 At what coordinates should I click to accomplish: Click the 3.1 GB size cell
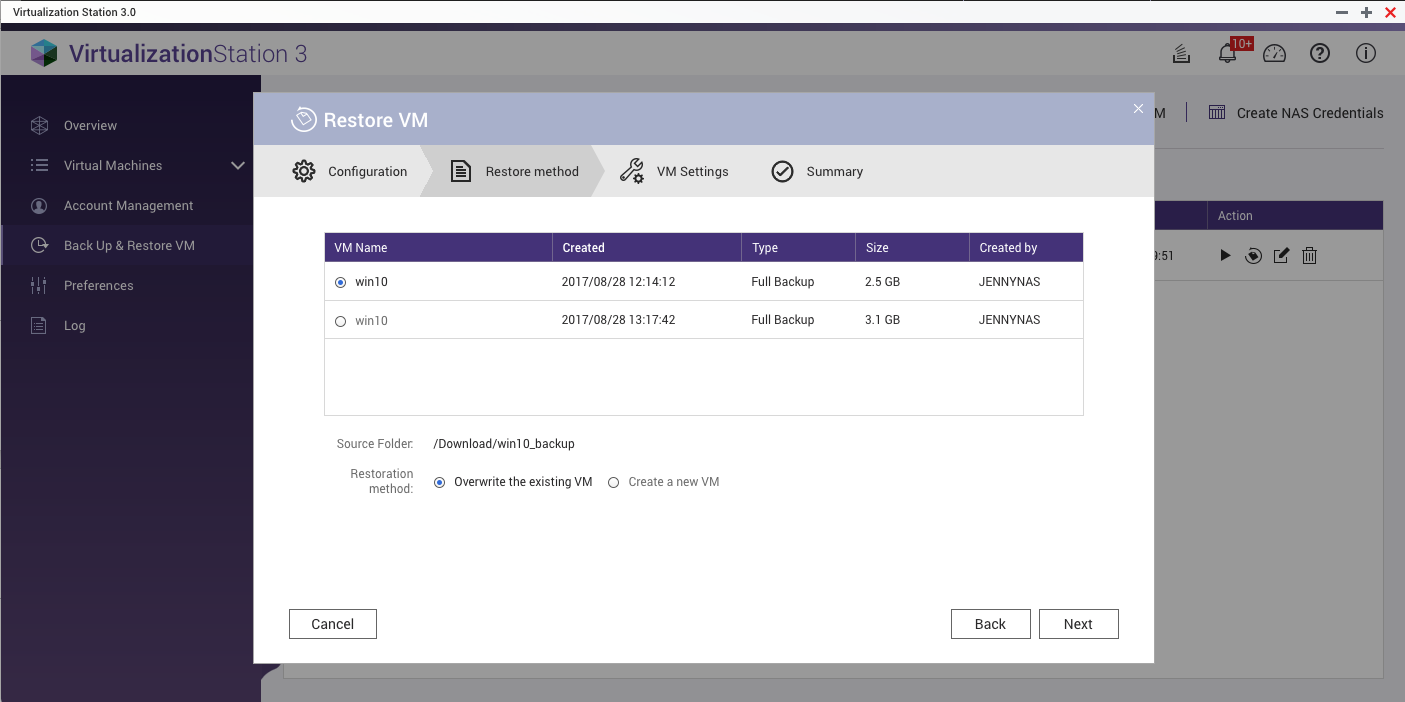tap(883, 320)
